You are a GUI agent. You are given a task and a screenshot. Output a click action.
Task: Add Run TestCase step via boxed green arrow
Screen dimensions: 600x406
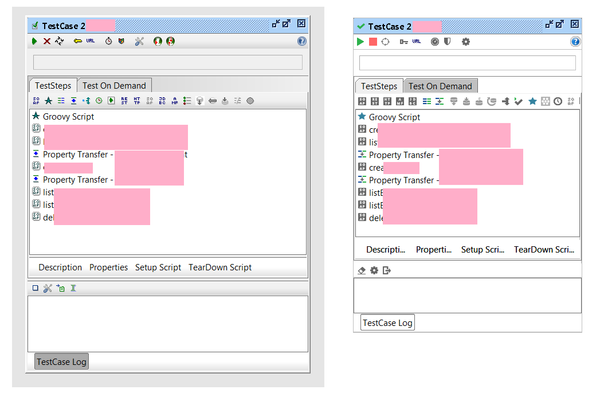[111, 101]
